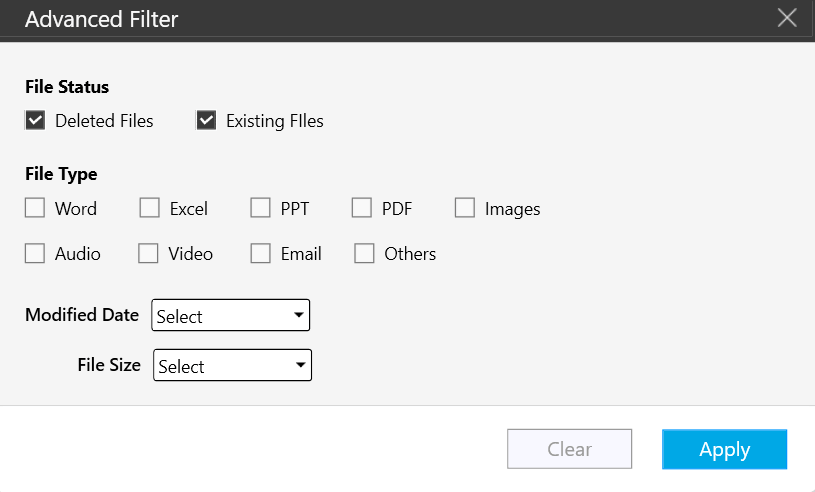
Task: Tick the Excel file type checkbox
Action: pos(149,208)
